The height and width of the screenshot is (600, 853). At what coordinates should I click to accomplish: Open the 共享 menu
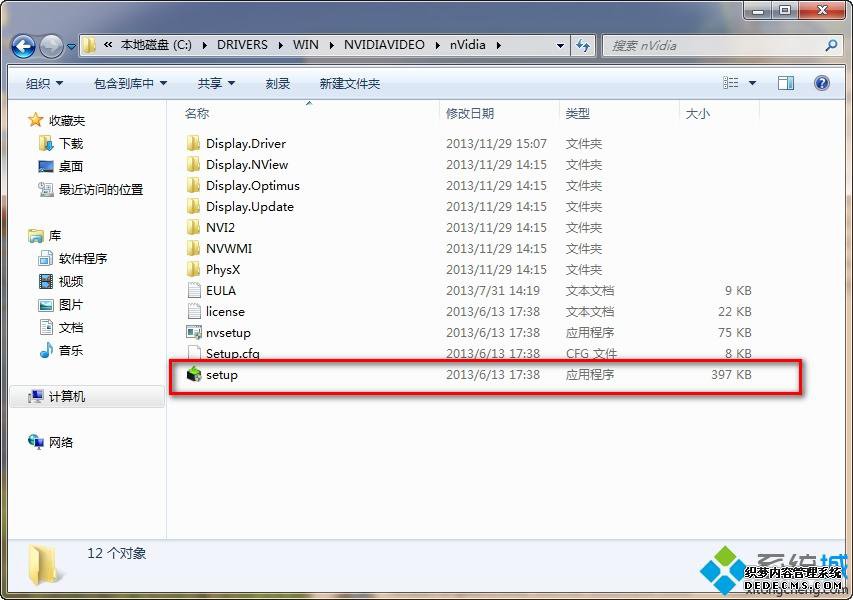(x=216, y=83)
